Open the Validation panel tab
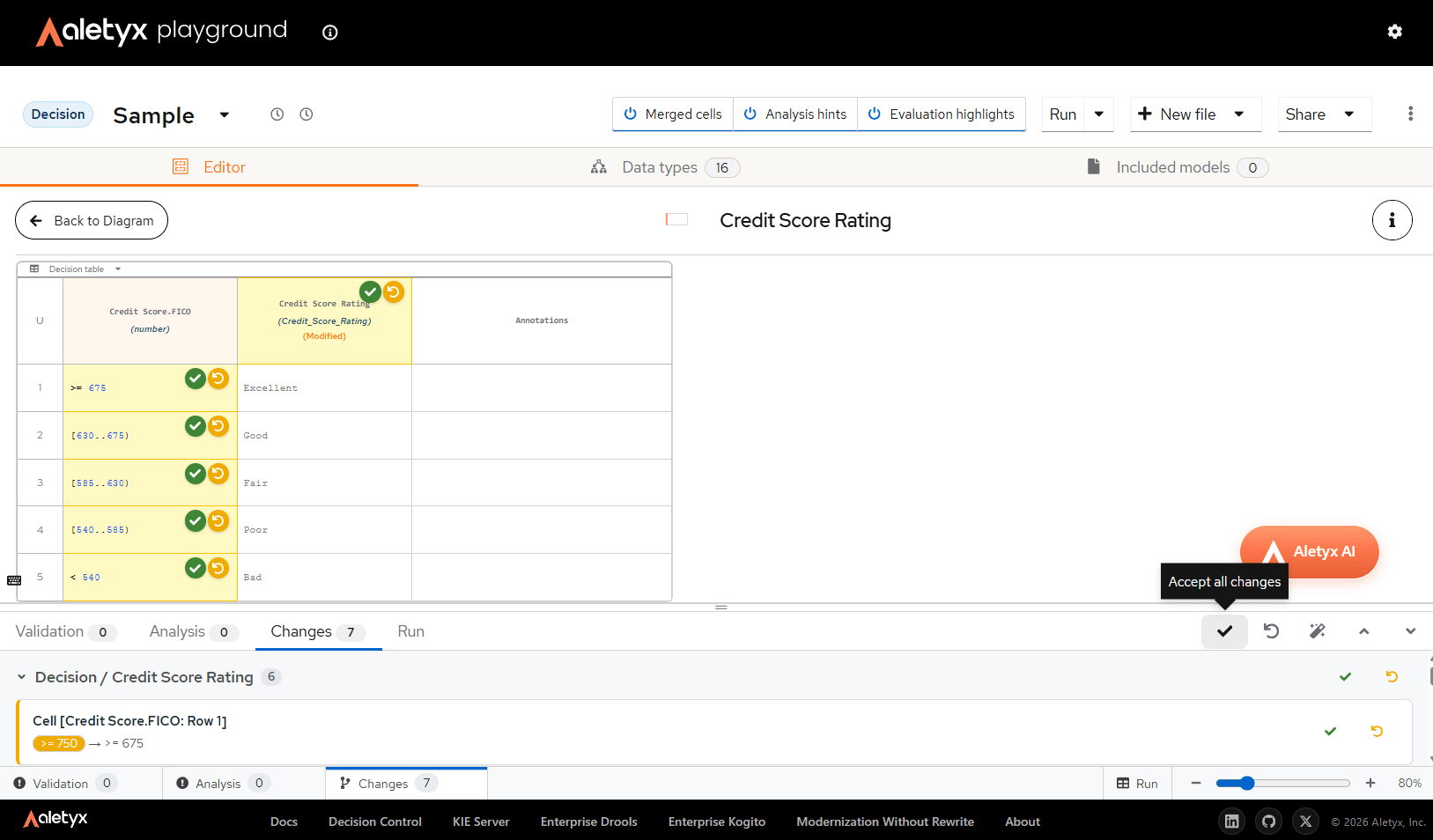Screen dimensions: 1433x840 click(66, 631)
